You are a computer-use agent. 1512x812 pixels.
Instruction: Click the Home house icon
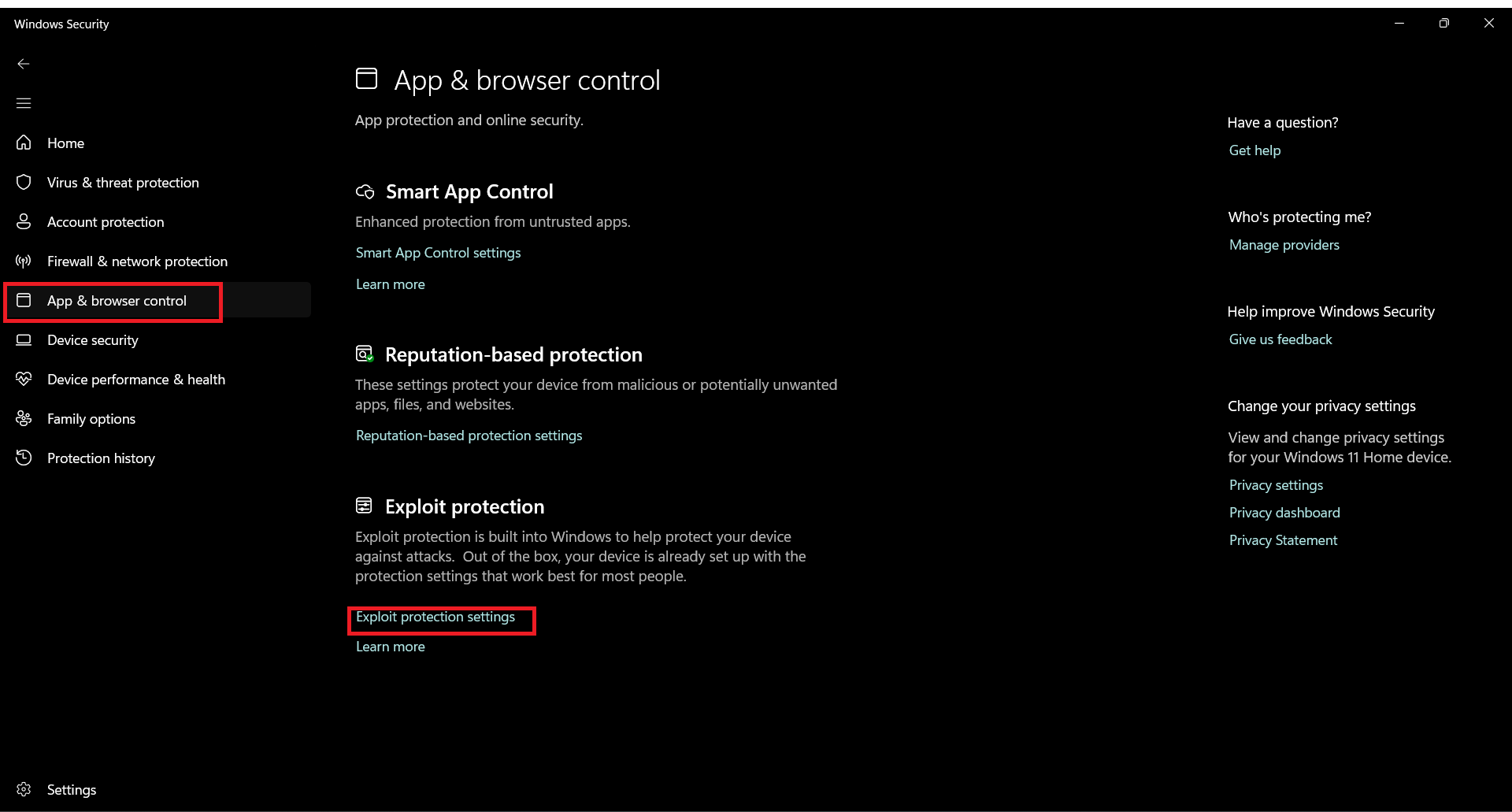click(x=24, y=143)
